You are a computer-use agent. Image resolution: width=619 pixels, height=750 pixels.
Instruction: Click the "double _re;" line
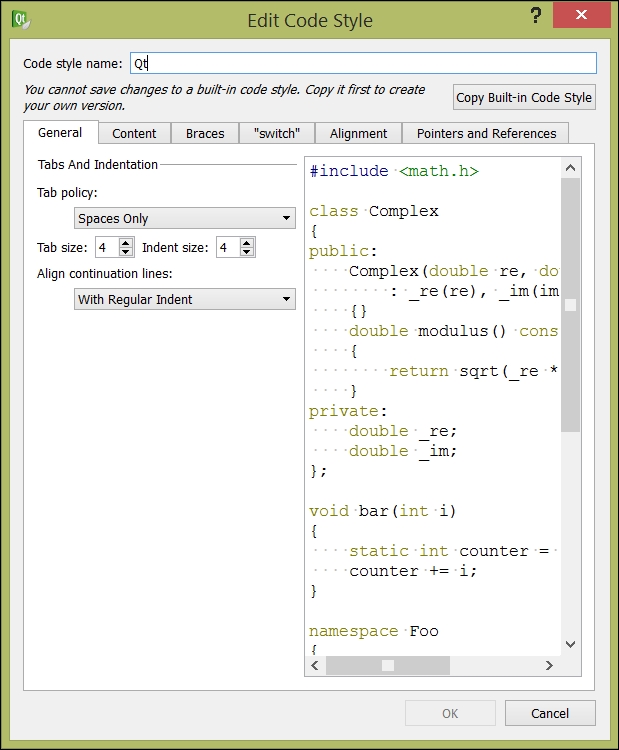point(403,431)
